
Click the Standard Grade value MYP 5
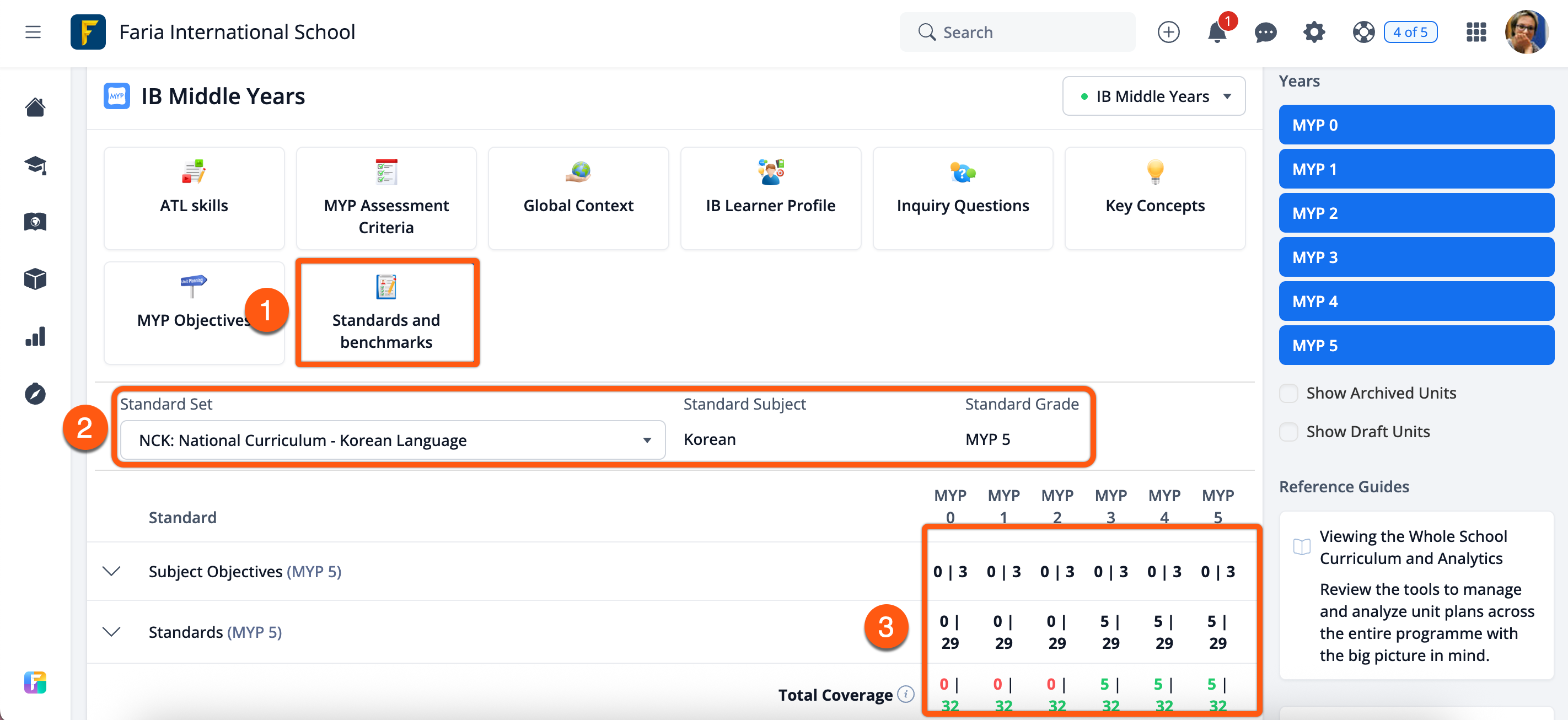tap(987, 439)
